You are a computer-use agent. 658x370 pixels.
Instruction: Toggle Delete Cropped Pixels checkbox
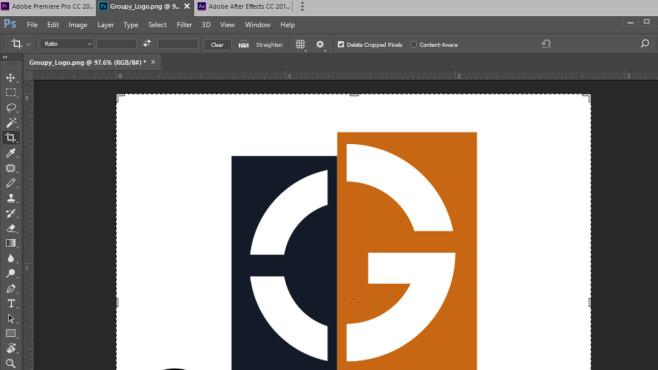click(x=341, y=44)
